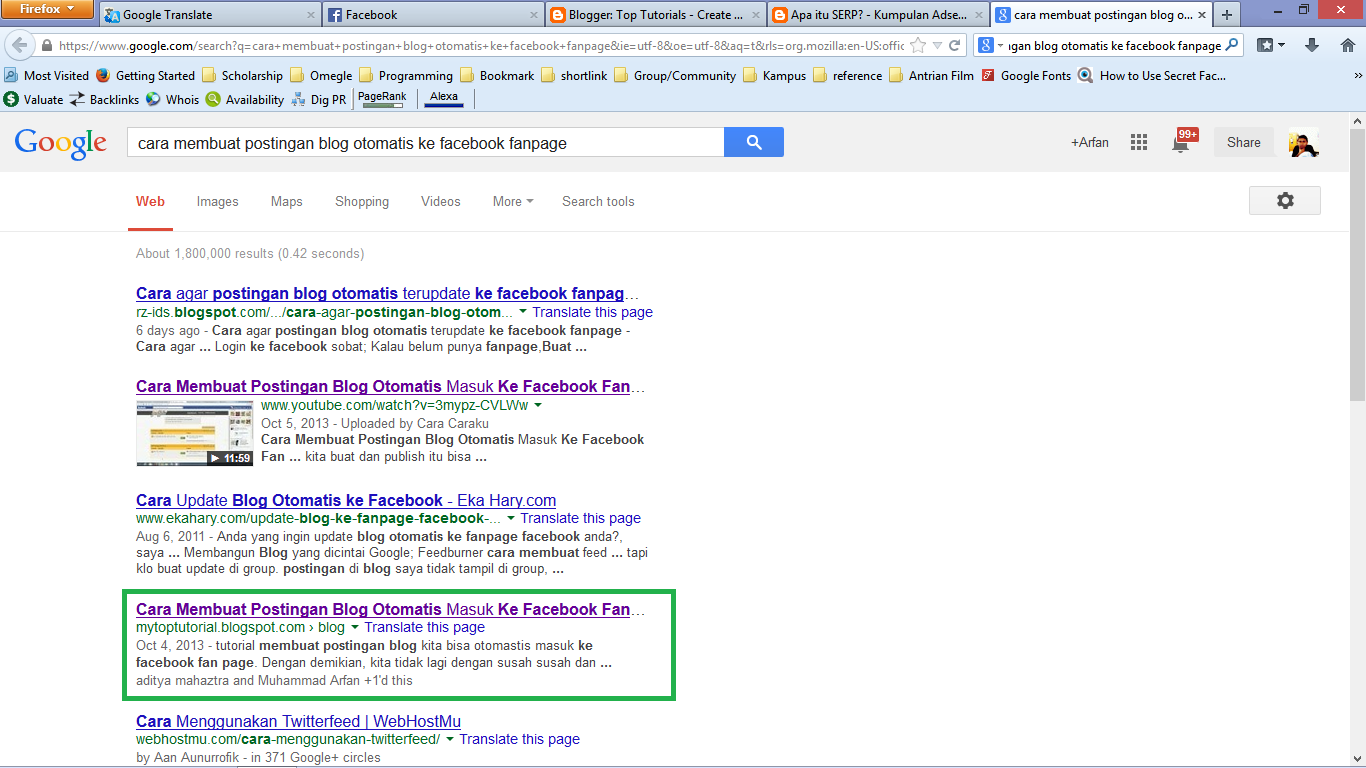Open search settings gear button
This screenshot has width=1366, height=768.
coord(1285,200)
